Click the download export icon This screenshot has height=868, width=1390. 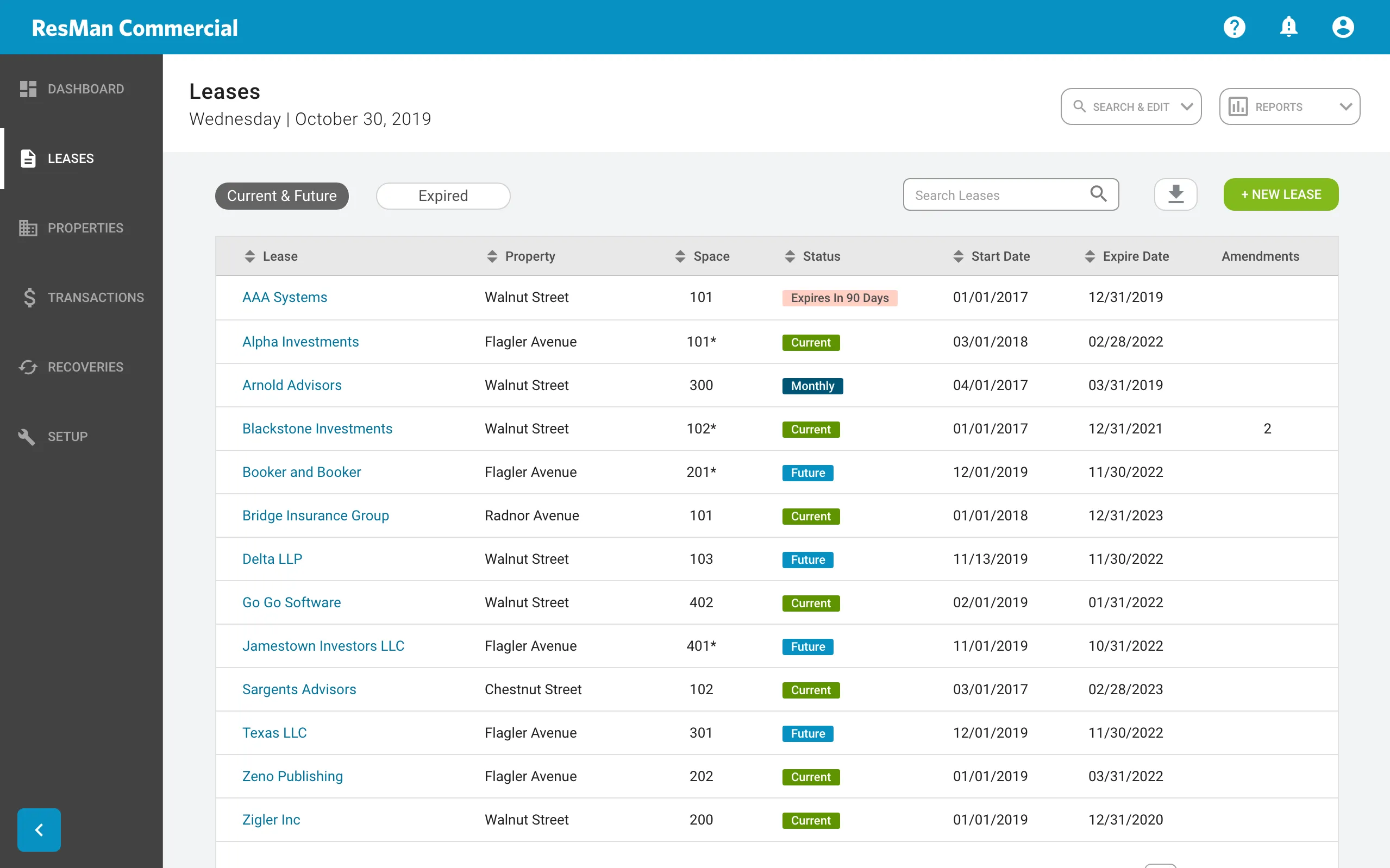click(1176, 194)
